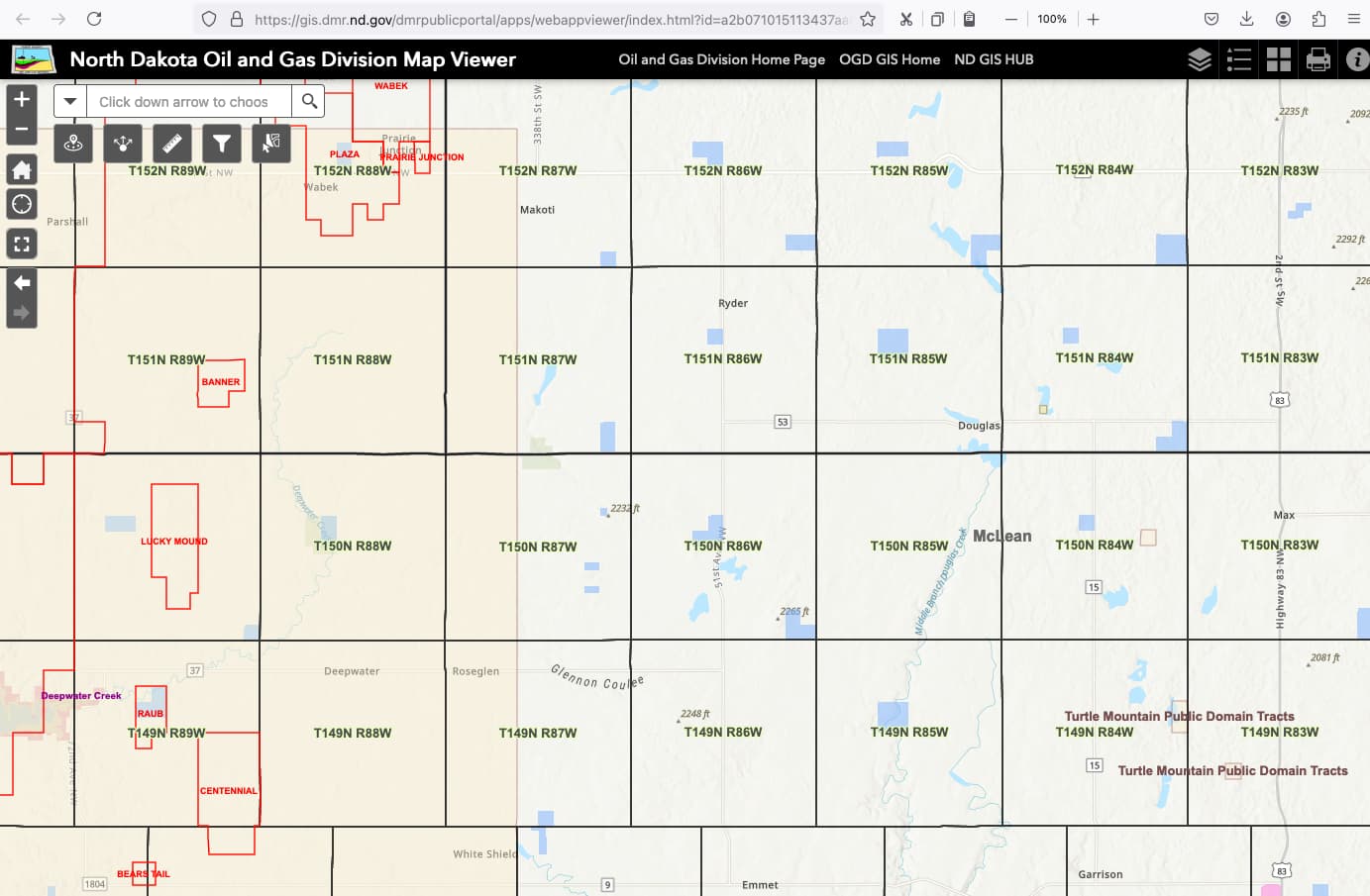Bookmark this page with star icon
Image resolution: width=1370 pixels, height=896 pixels.
tap(868, 19)
